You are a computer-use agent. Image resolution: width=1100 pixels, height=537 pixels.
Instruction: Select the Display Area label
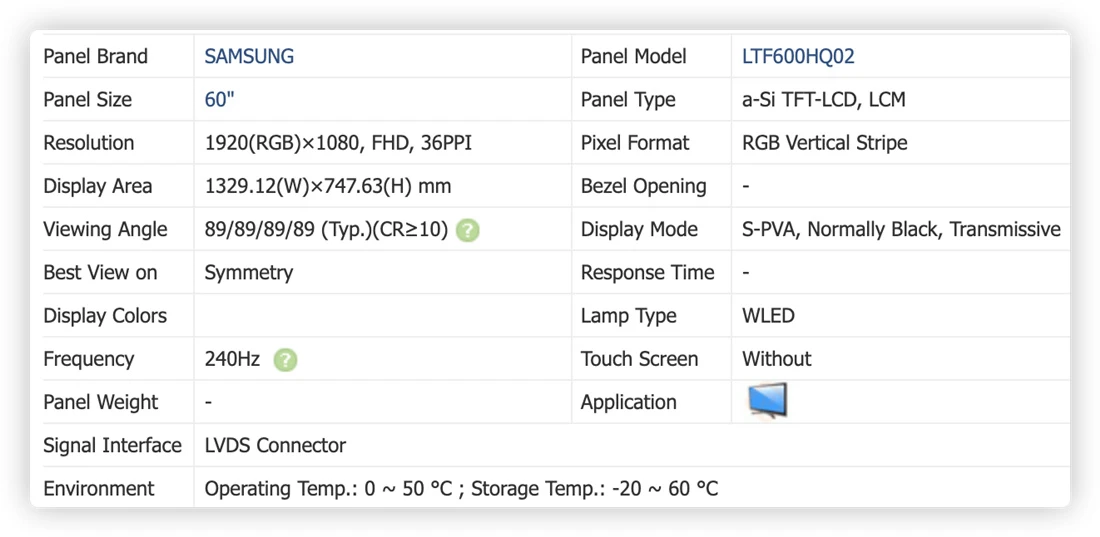click(x=98, y=187)
